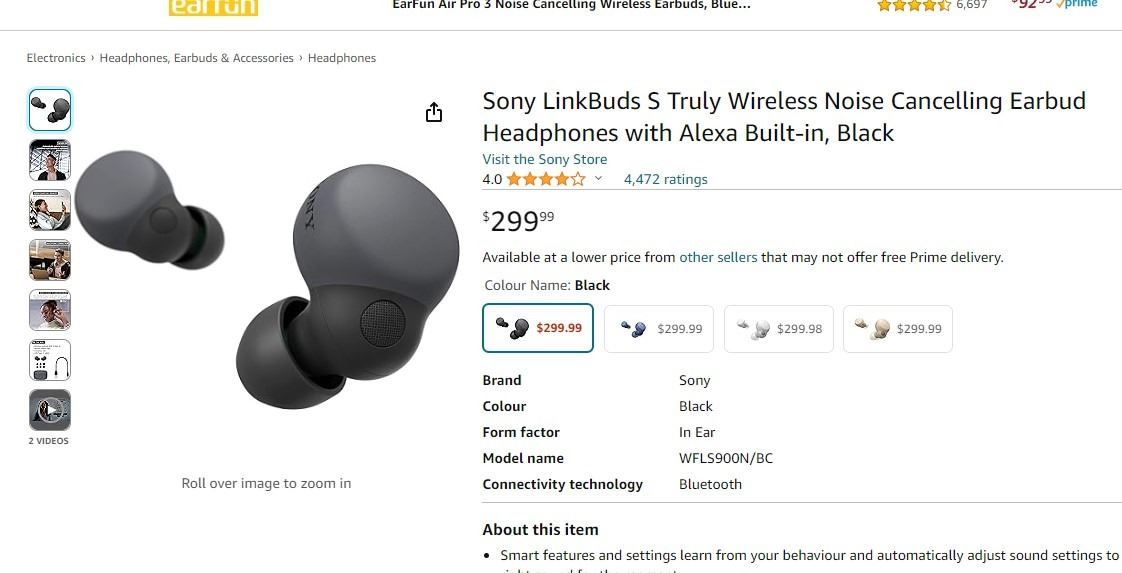Click the share icon above product image

[434, 112]
